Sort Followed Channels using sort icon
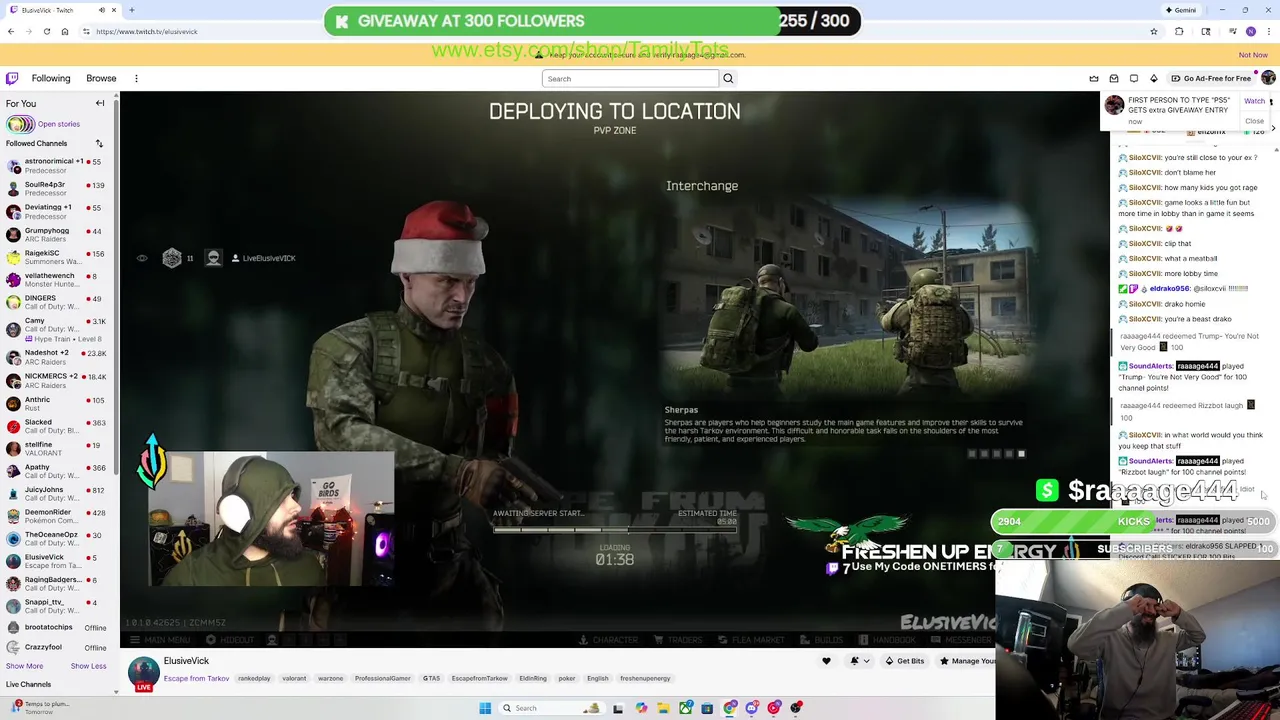The image size is (1280, 720). tap(99, 143)
